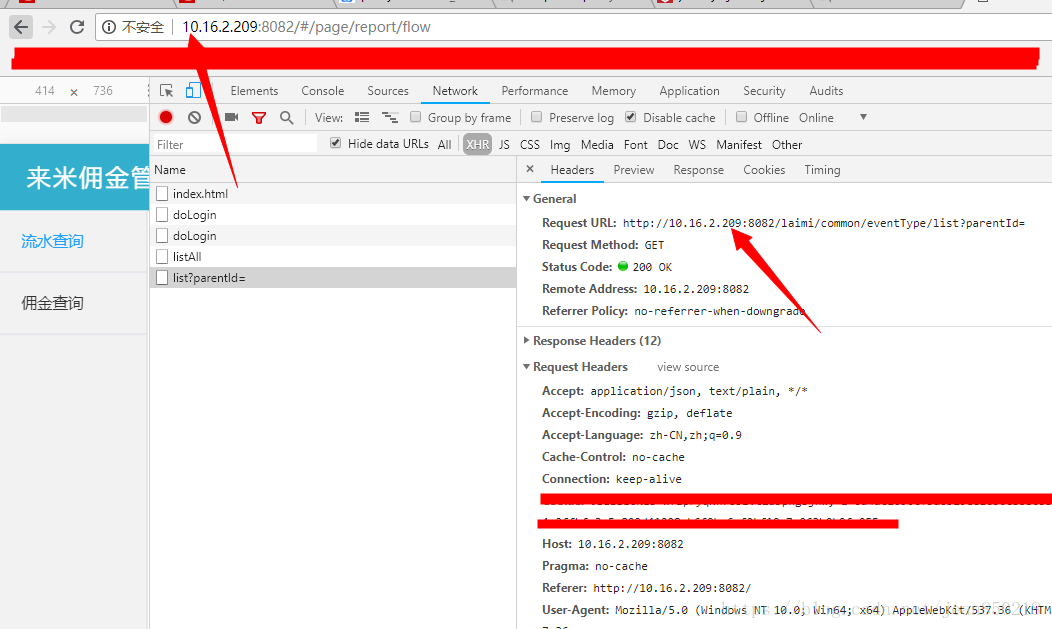Show the Response detail tab
The image size is (1052, 629).
click(698, 170)
